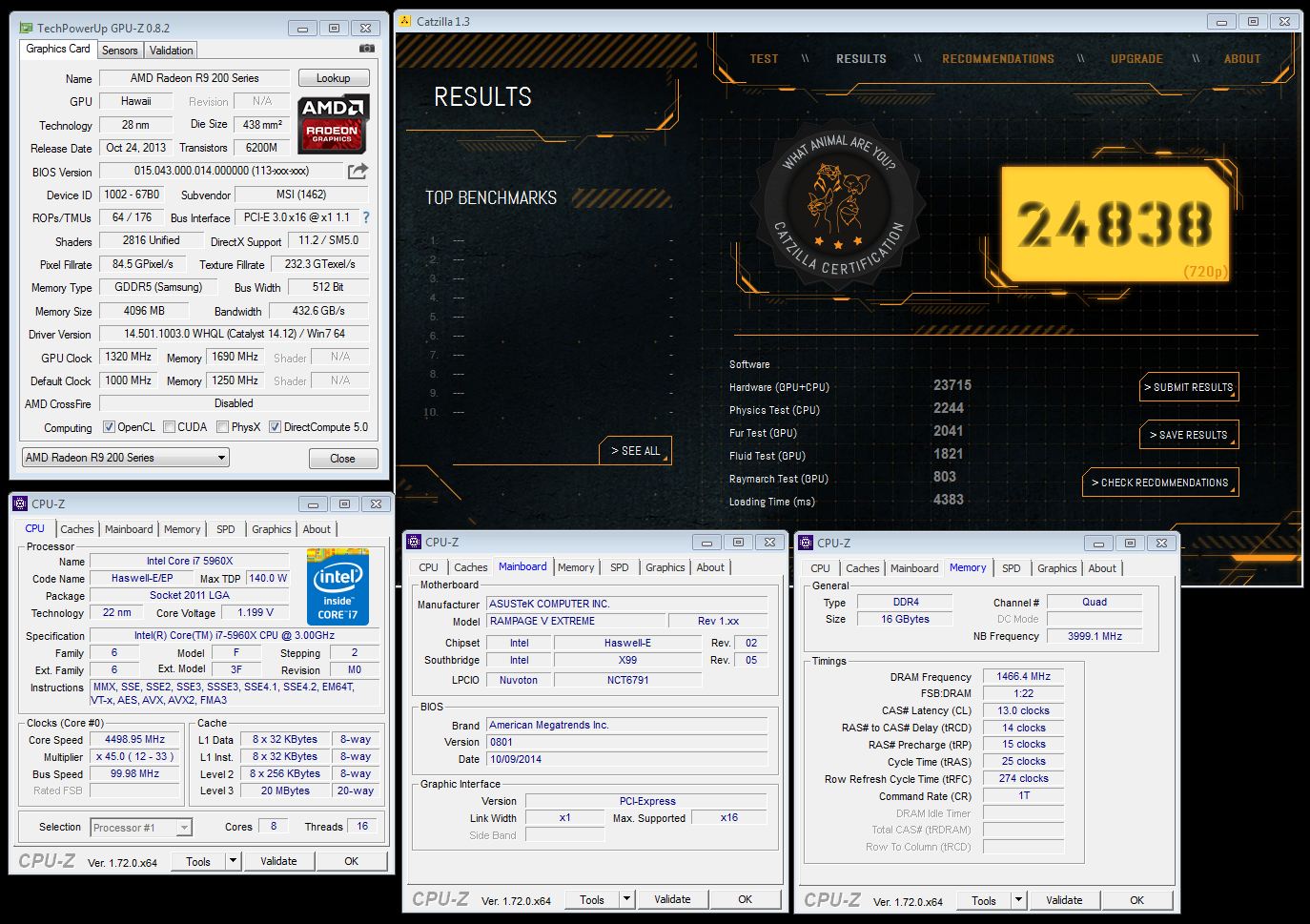The image size is (1310, 924).
Task: Toggle the CUDA checkbox
Action: (169, 427)
